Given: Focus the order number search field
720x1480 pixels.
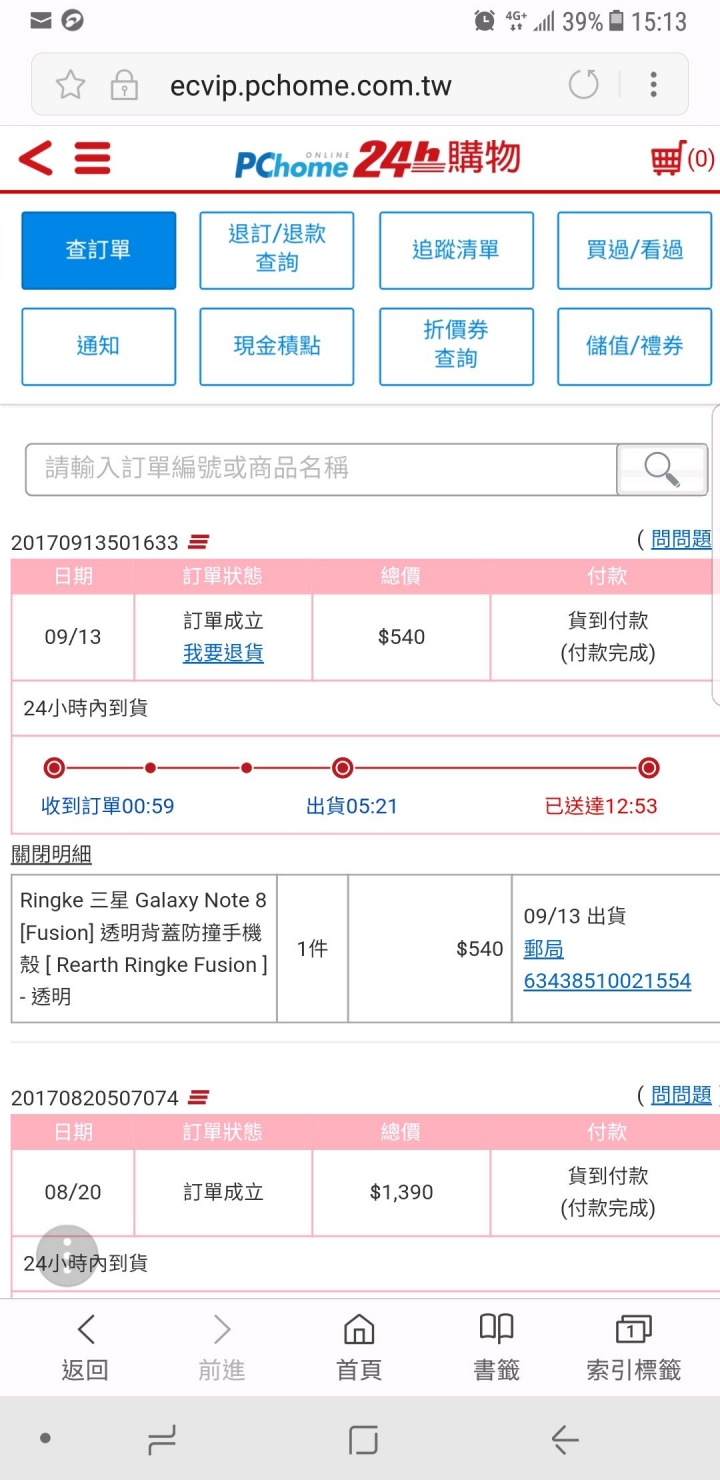Looking at the screenshot, I should 321,469.
